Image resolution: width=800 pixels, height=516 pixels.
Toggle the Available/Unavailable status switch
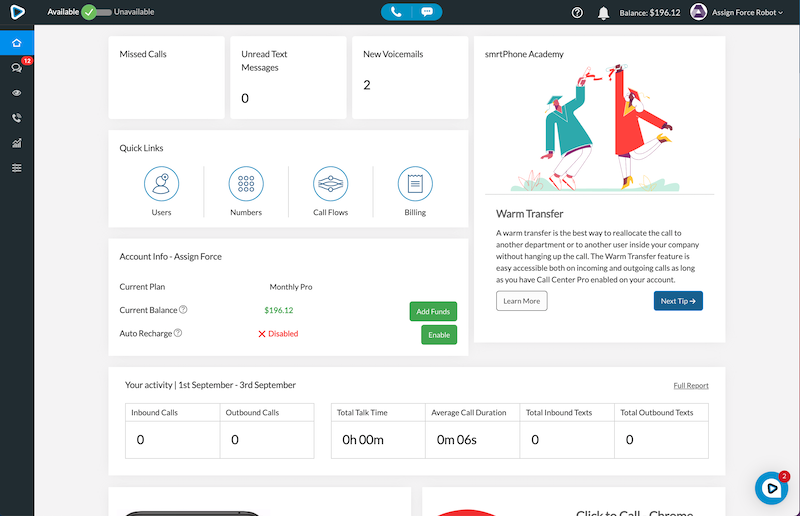(x=96, y=12)
